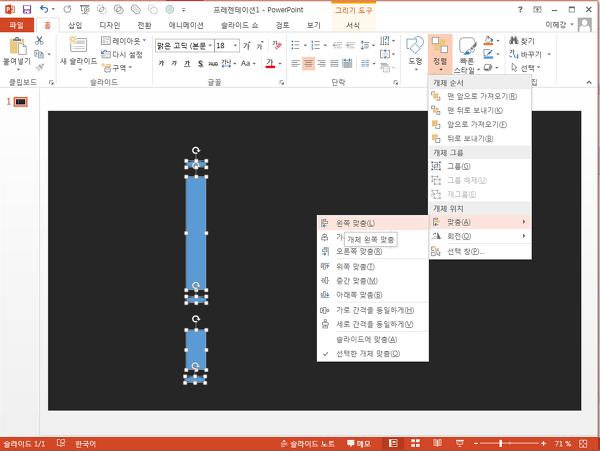Click the Undo arrow icon
This screenshot has height=451, width=600.
44,9
